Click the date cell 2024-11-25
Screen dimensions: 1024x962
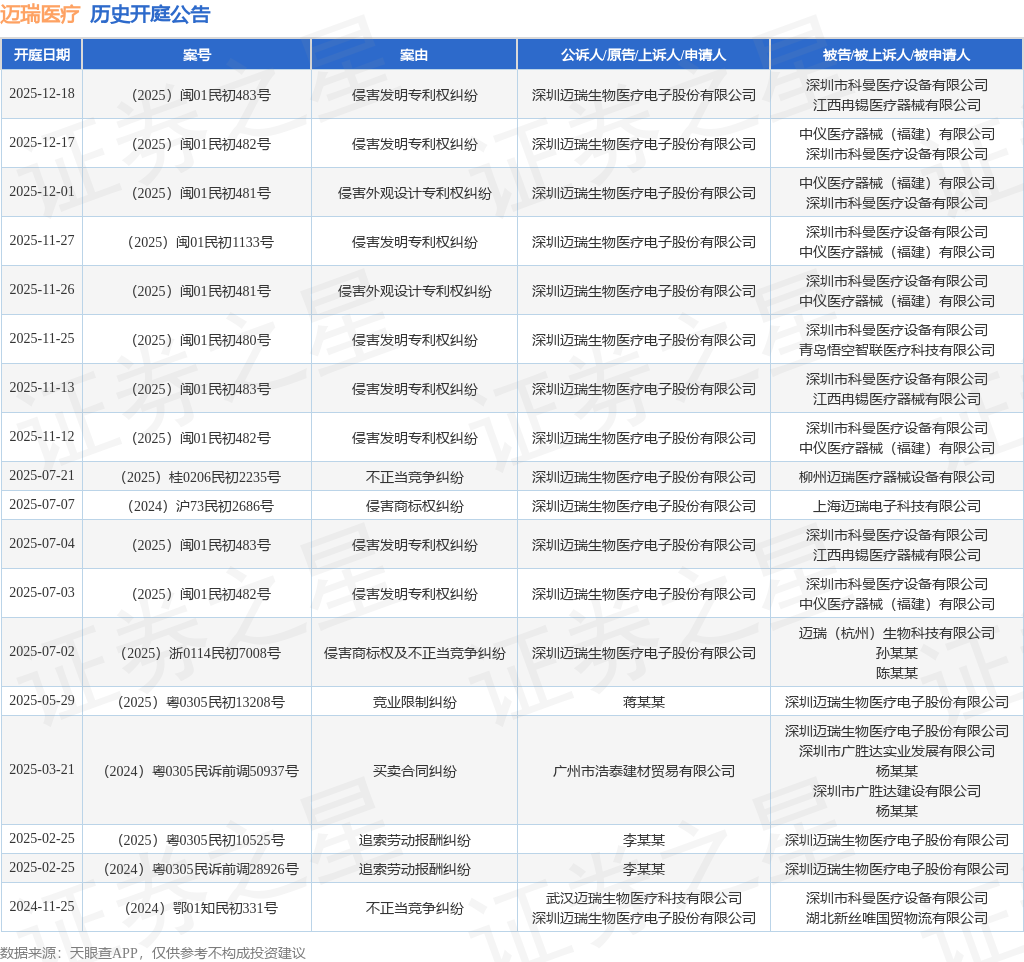42,906
